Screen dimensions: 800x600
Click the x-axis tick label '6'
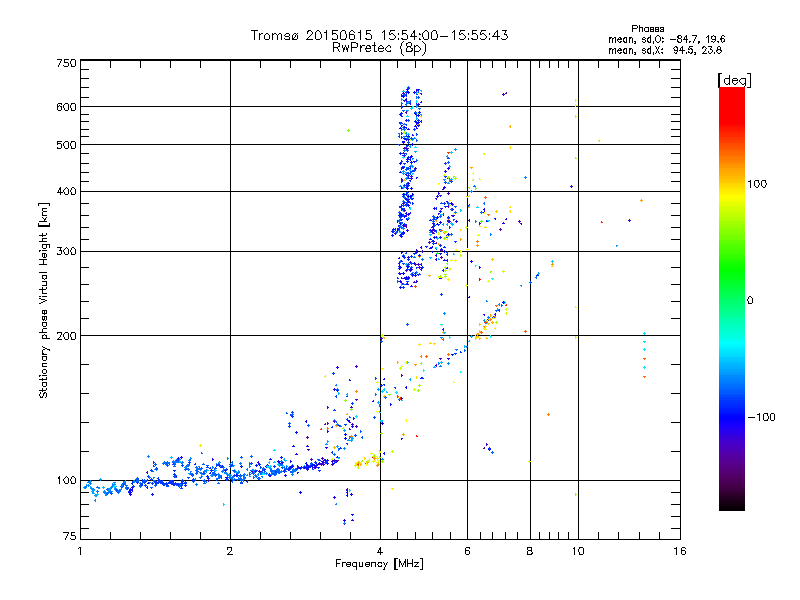click(x=467, y=551)
